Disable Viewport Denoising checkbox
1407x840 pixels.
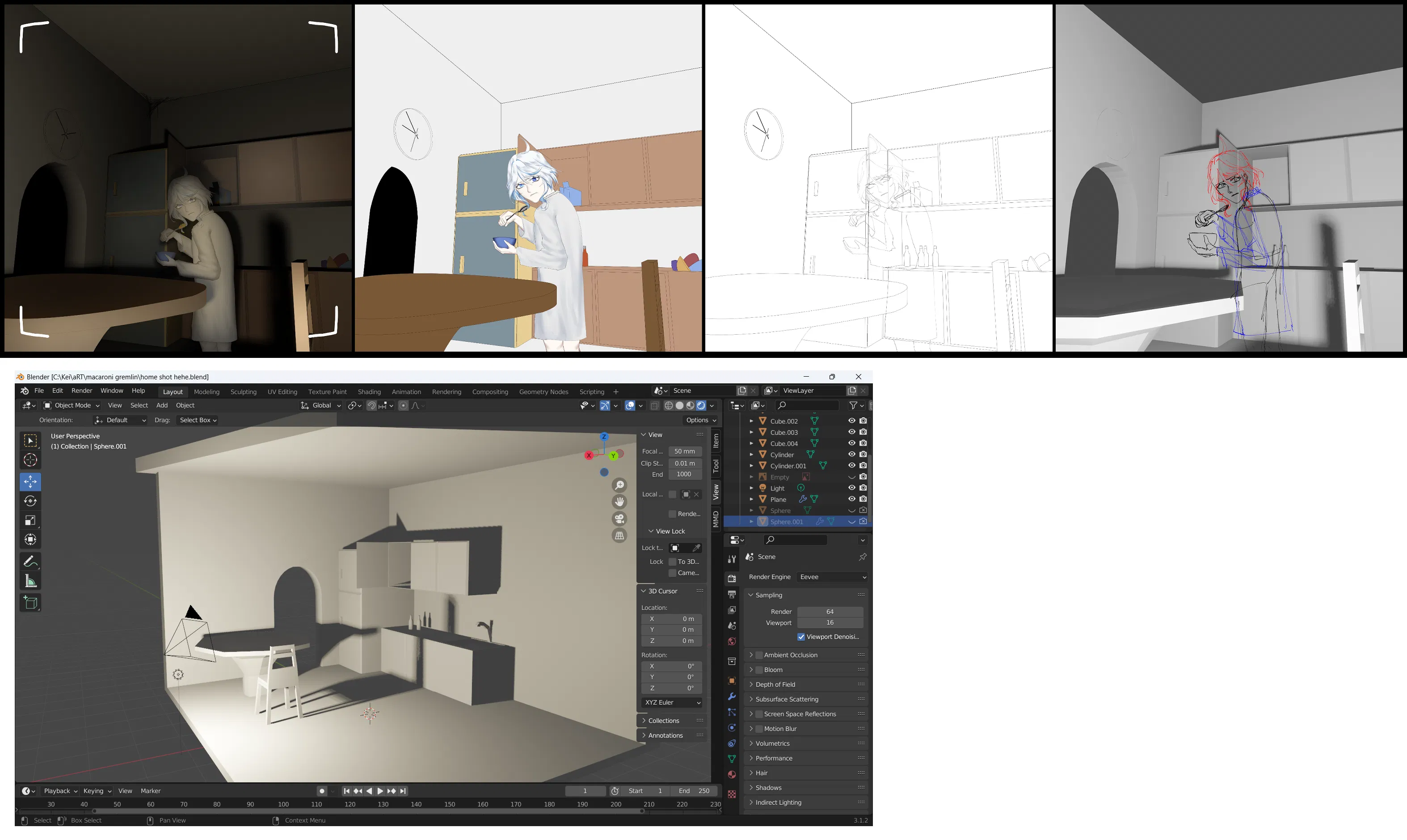801,637
